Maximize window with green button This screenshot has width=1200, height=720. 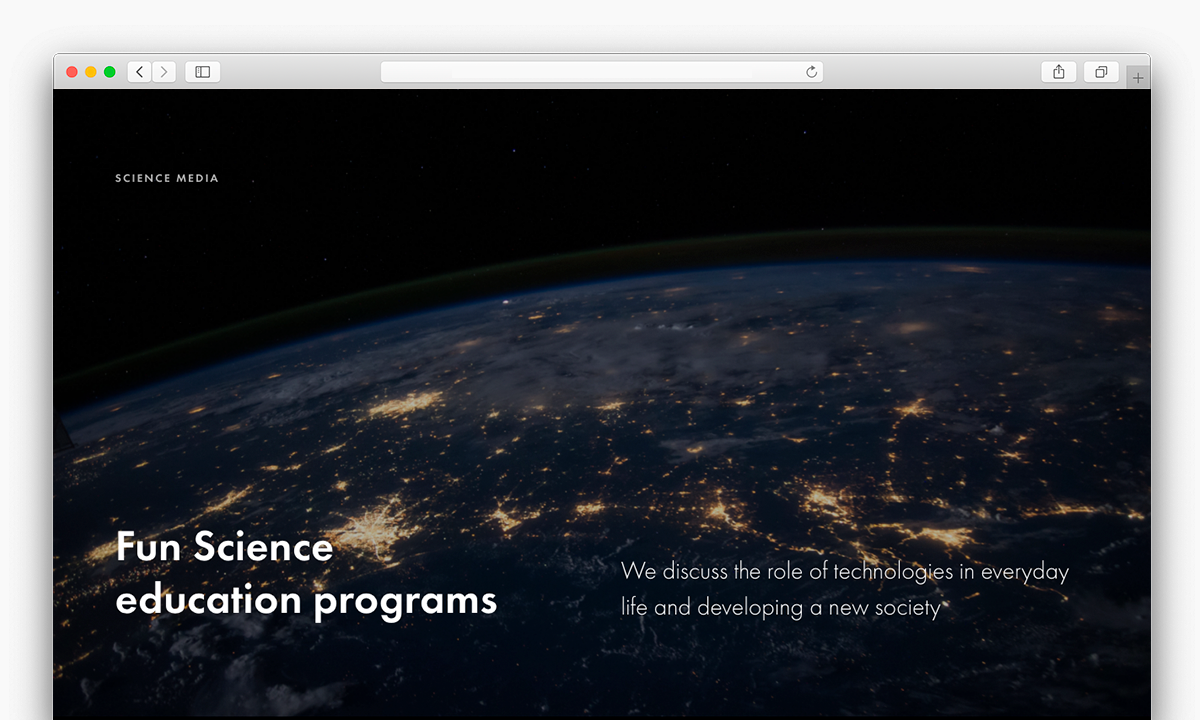click(x=110, y=72)
